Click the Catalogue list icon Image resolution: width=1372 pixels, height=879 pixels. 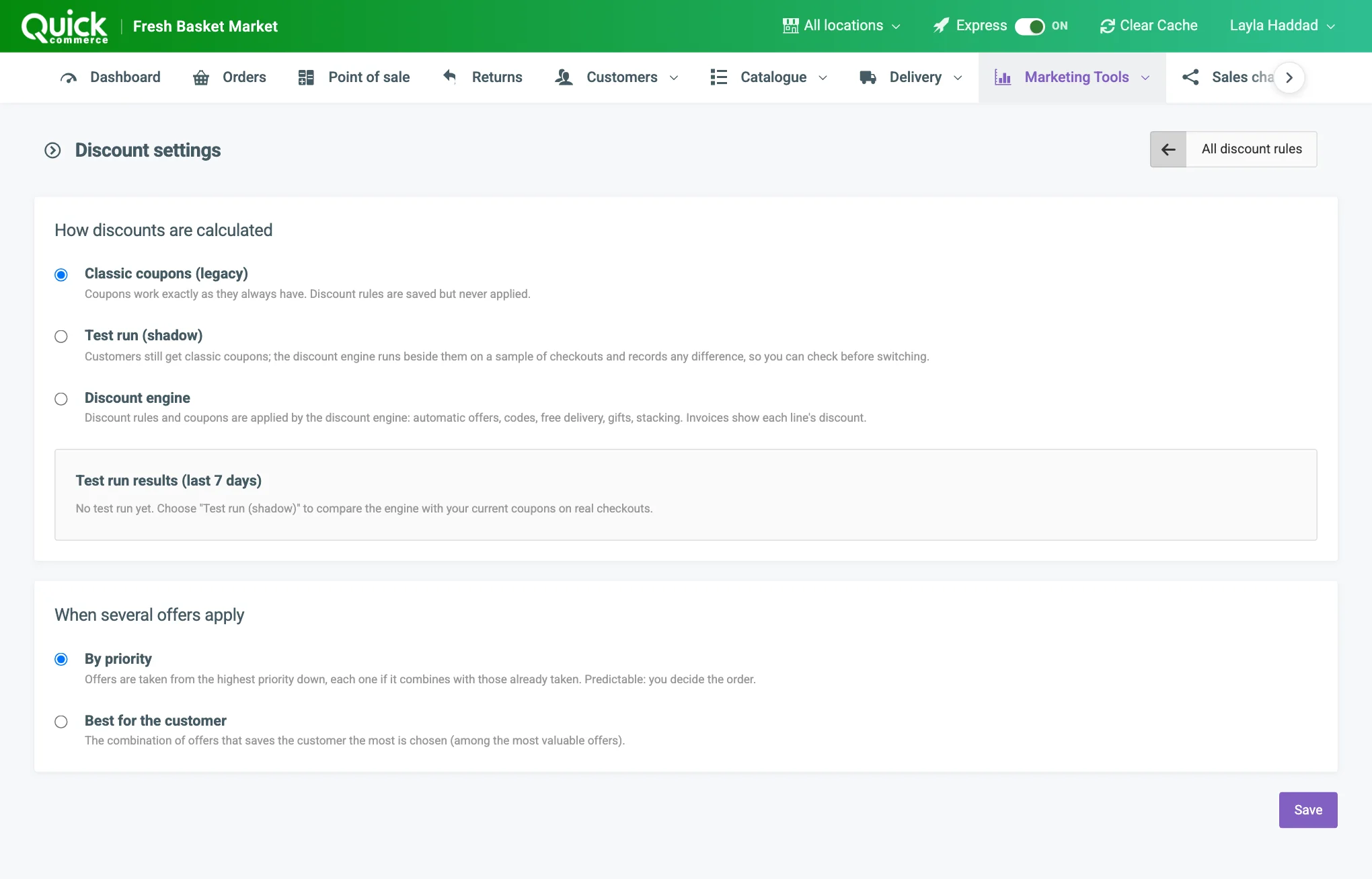click(x=719, y=77)
